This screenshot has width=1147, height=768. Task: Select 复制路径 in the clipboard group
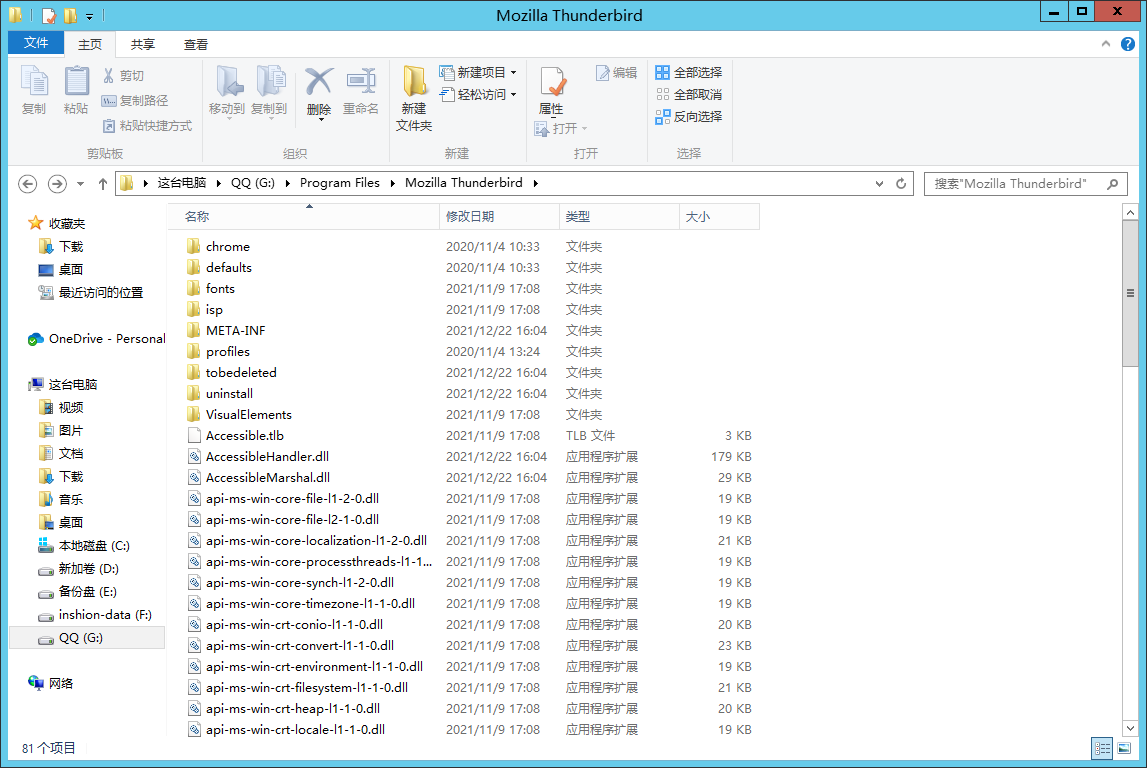tap(135, 101)
